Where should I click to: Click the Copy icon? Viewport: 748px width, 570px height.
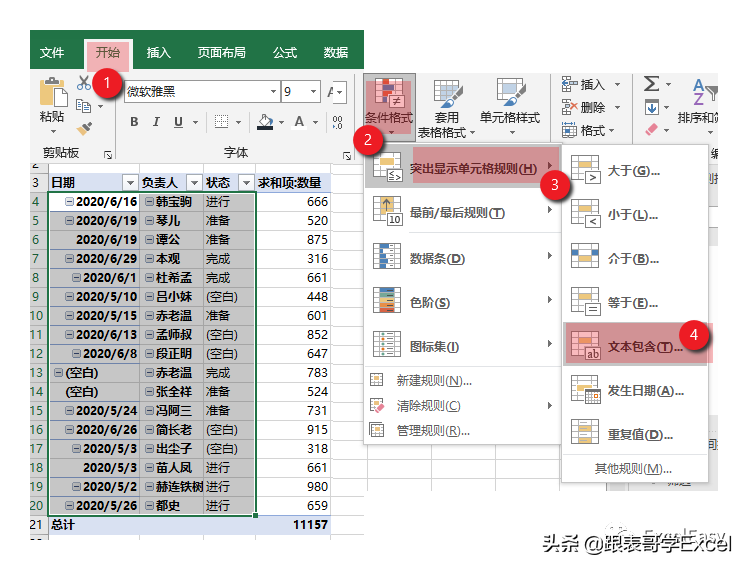pos(83,106)
